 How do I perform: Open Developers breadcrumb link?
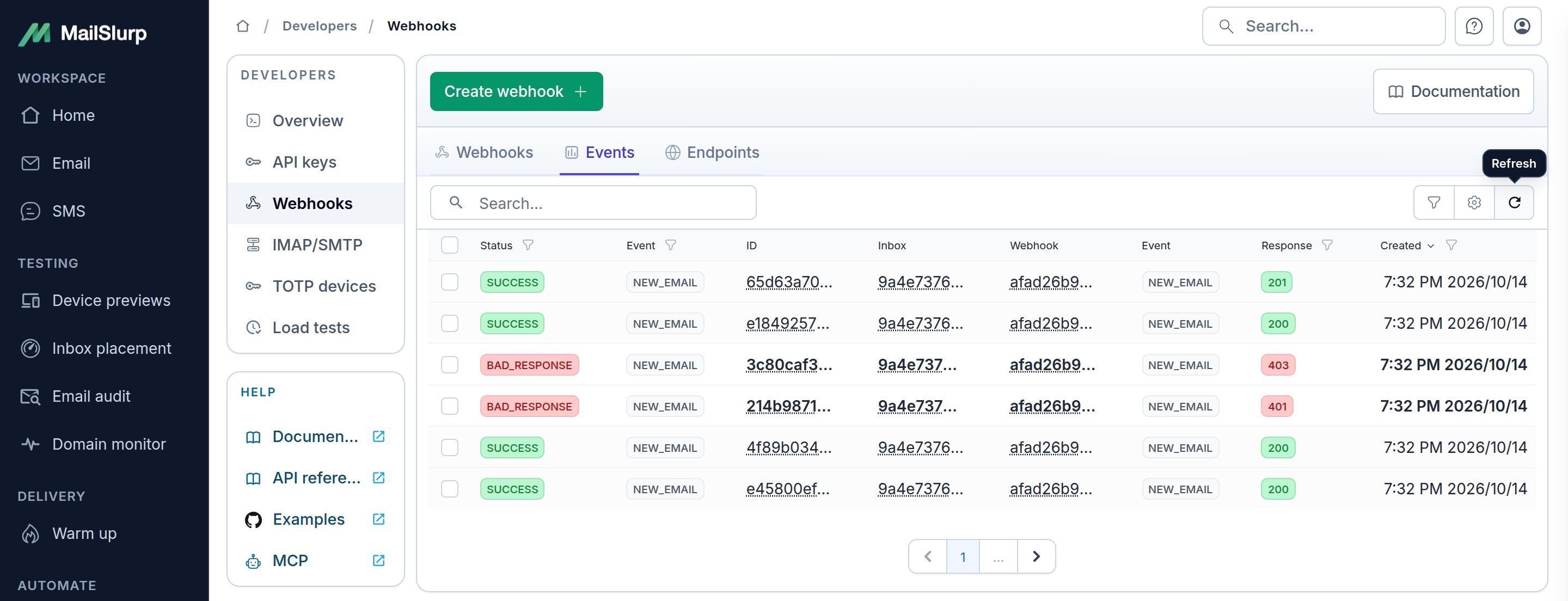(320, 26)
